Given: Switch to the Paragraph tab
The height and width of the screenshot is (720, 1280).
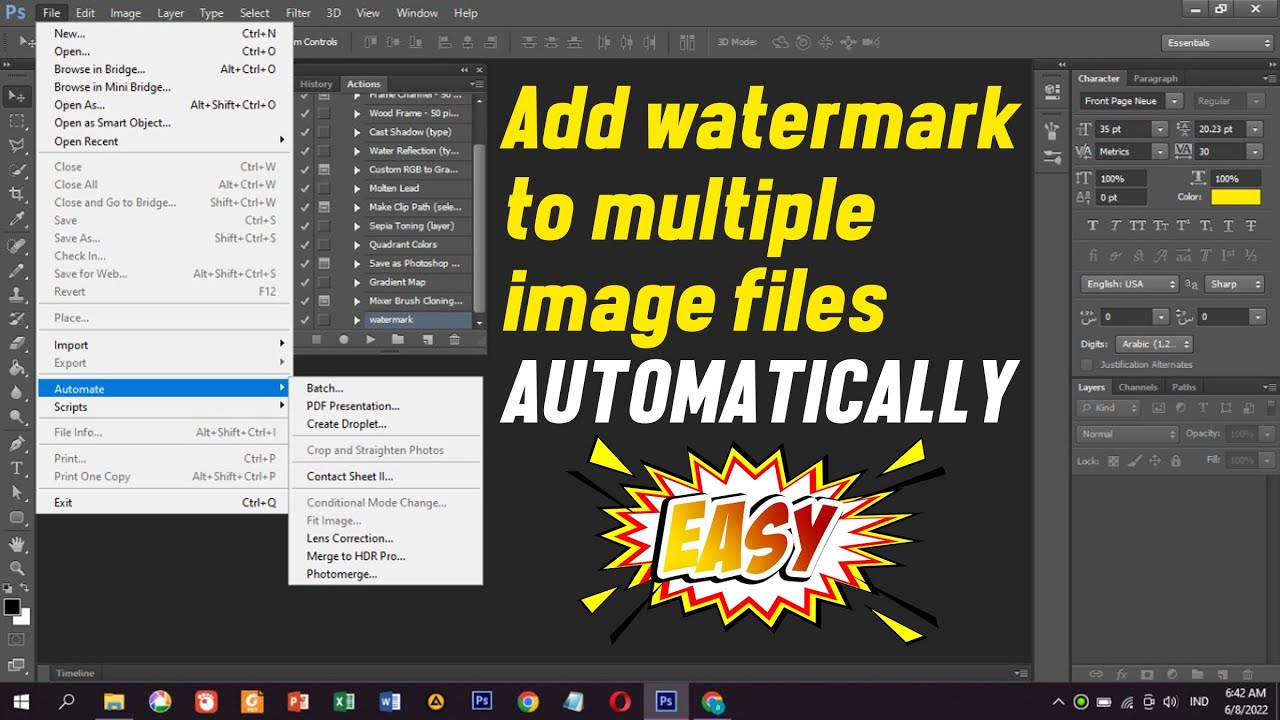Looking at the screenshot, I should pyautogui.click(x=1155, y=78).
